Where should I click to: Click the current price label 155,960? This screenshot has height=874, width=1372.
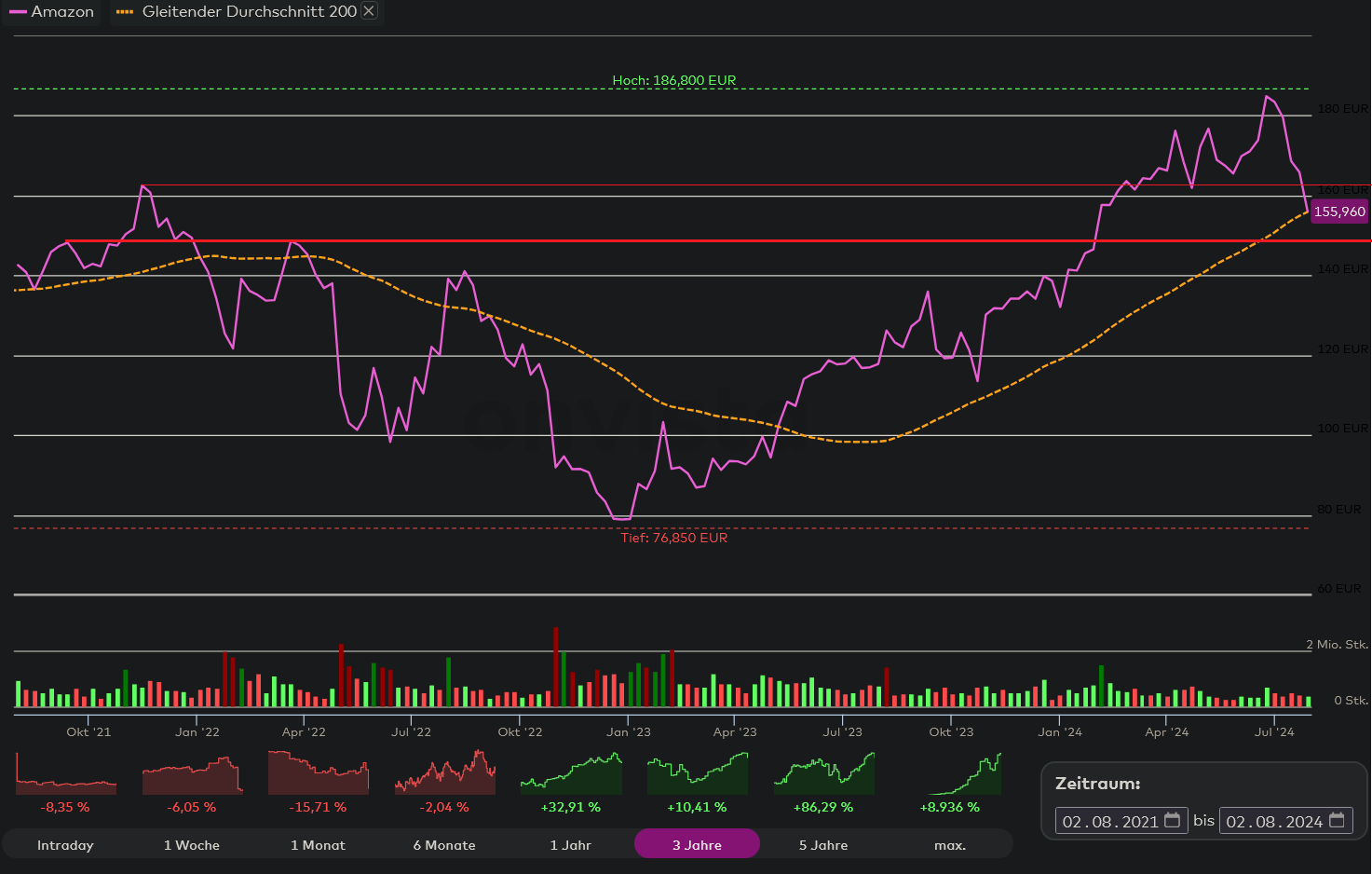(1339, 212)
